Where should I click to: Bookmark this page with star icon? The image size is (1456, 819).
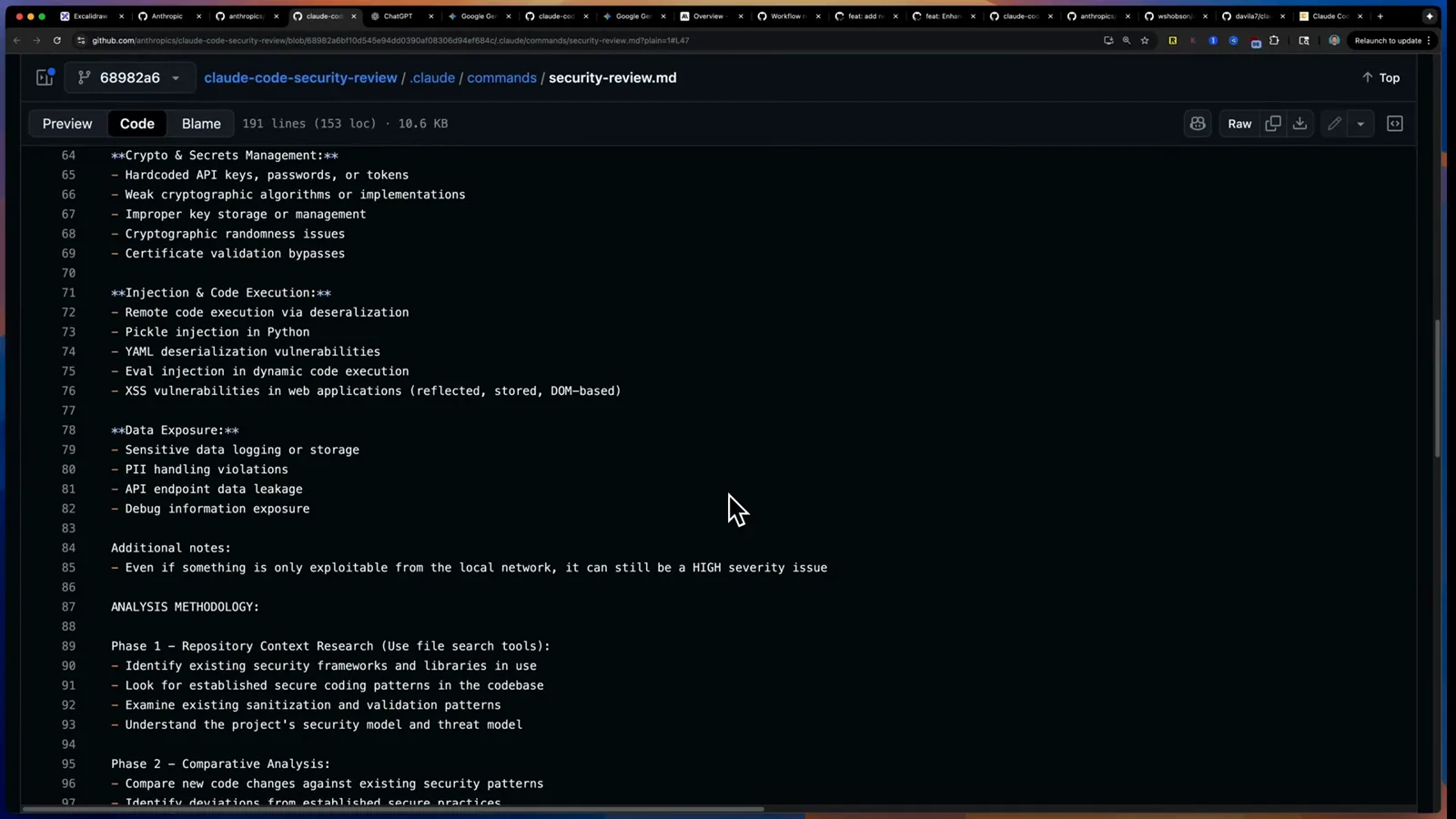1145,40
